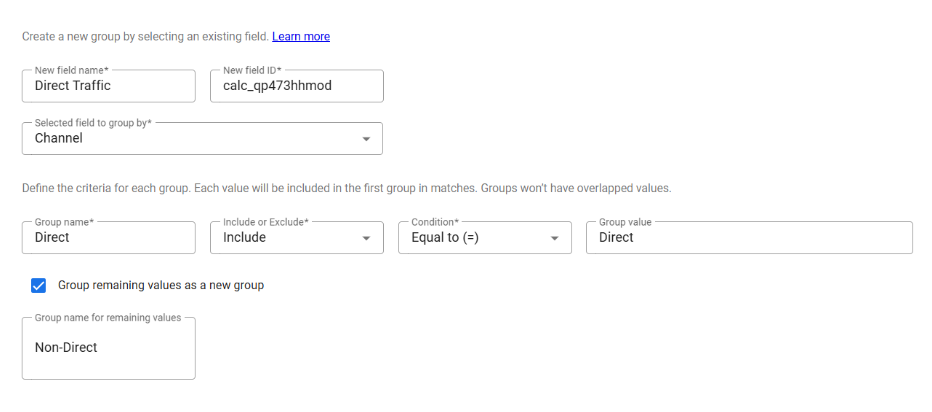
Task: Click the 'calc_qp473hhmod' ID text
Action: (278, 86)
